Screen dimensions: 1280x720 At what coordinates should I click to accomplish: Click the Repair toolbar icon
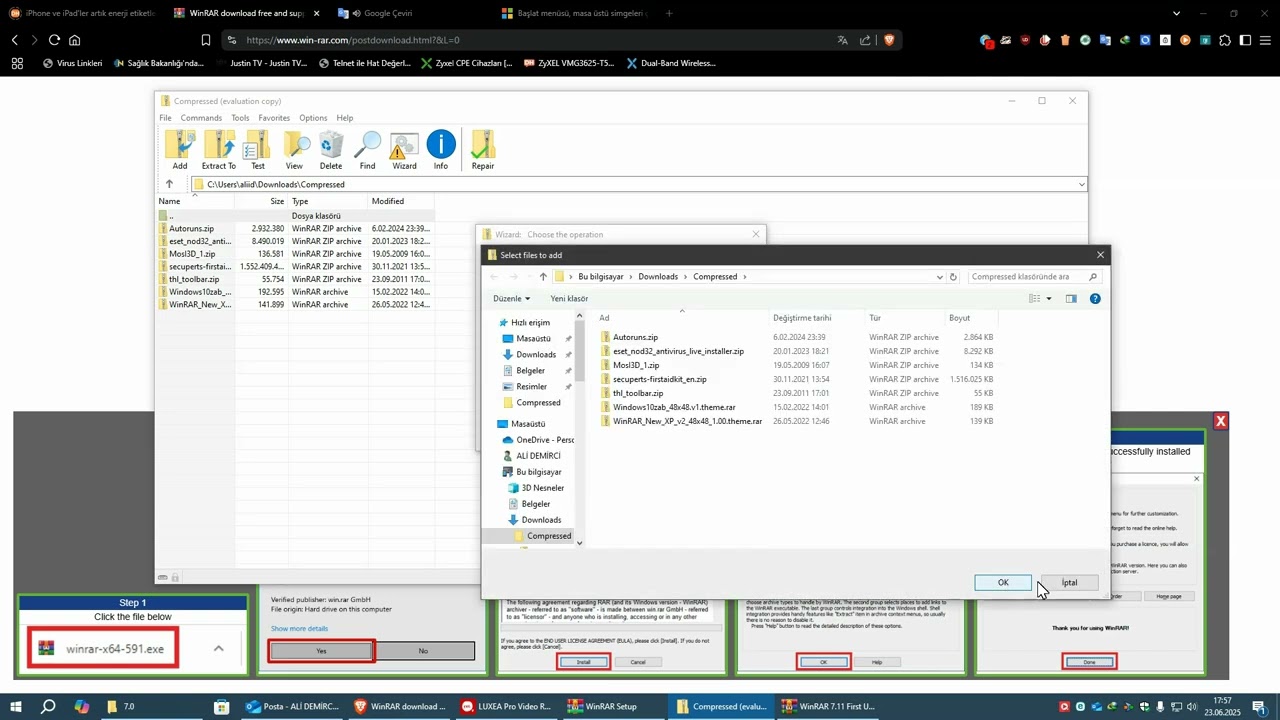pos(483,150)
